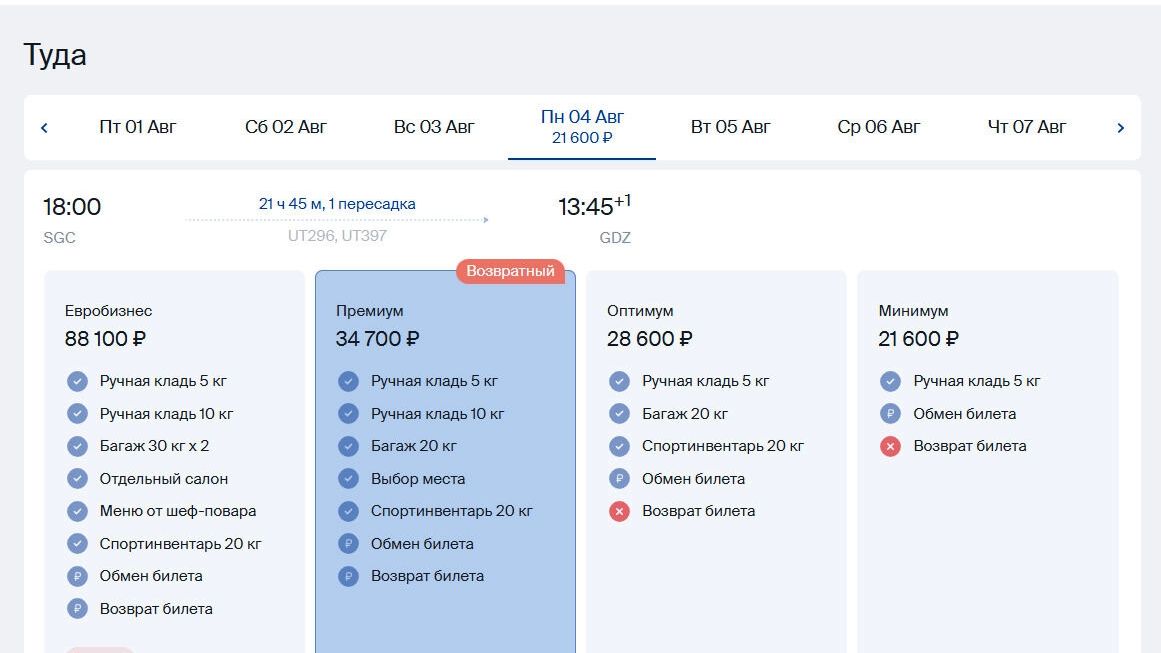The image size is (1161, 653).
Task: Click ruble icon by Обмен билета in Минимум
Action: click(x=890, y=414)
